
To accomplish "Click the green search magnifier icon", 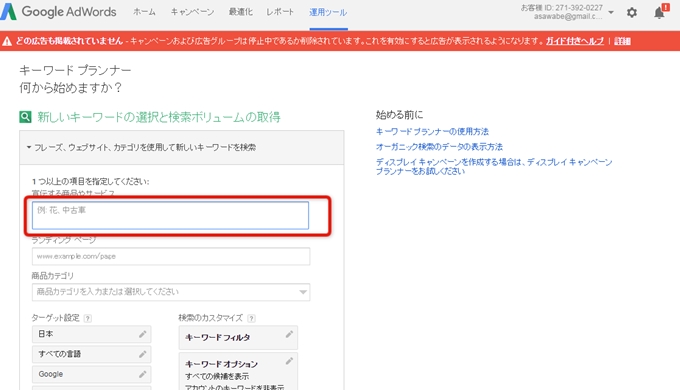I will tap(25, 117).
